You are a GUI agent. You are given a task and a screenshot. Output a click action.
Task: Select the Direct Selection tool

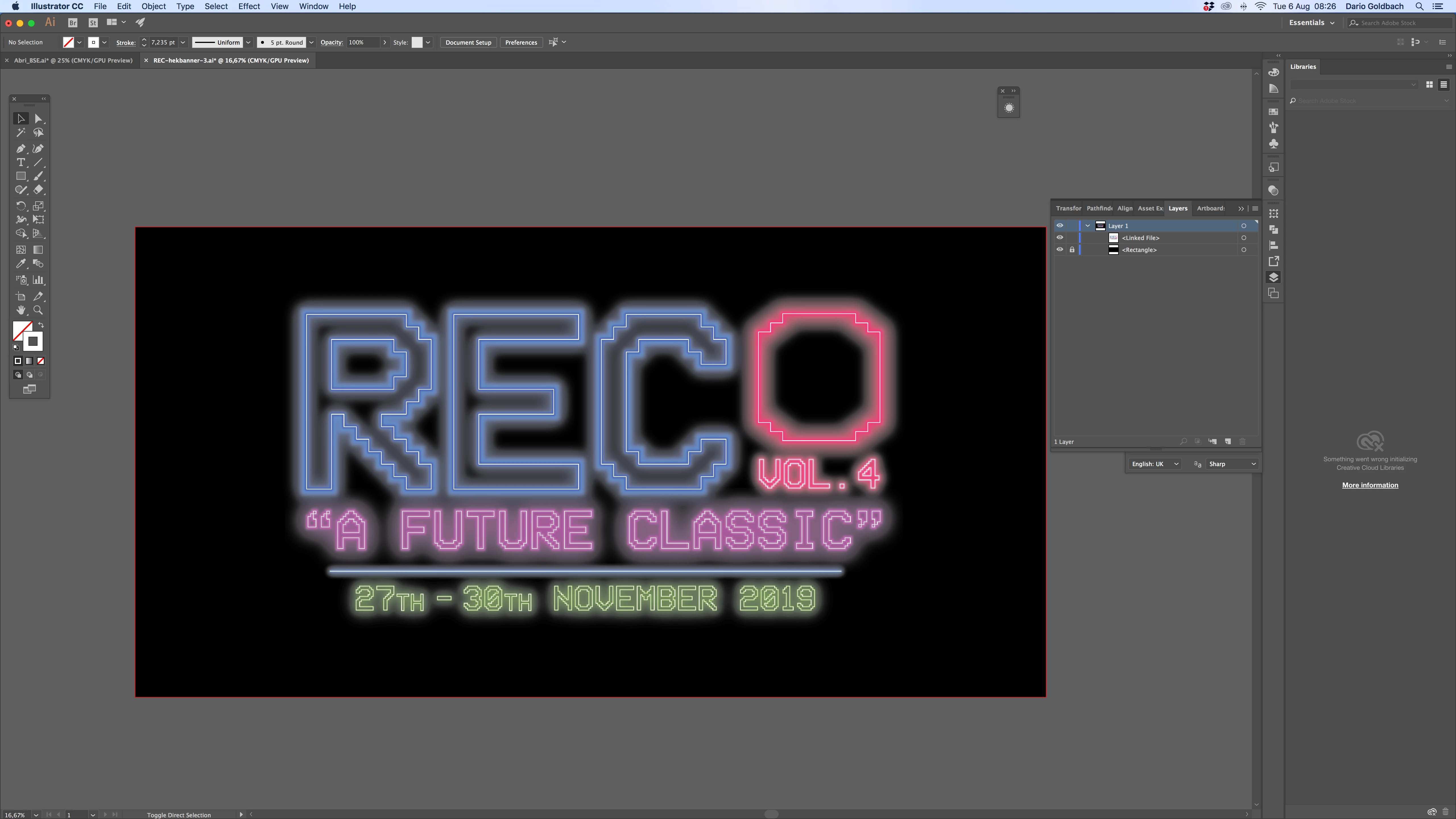pyautogui.click(x=38, y=119)
